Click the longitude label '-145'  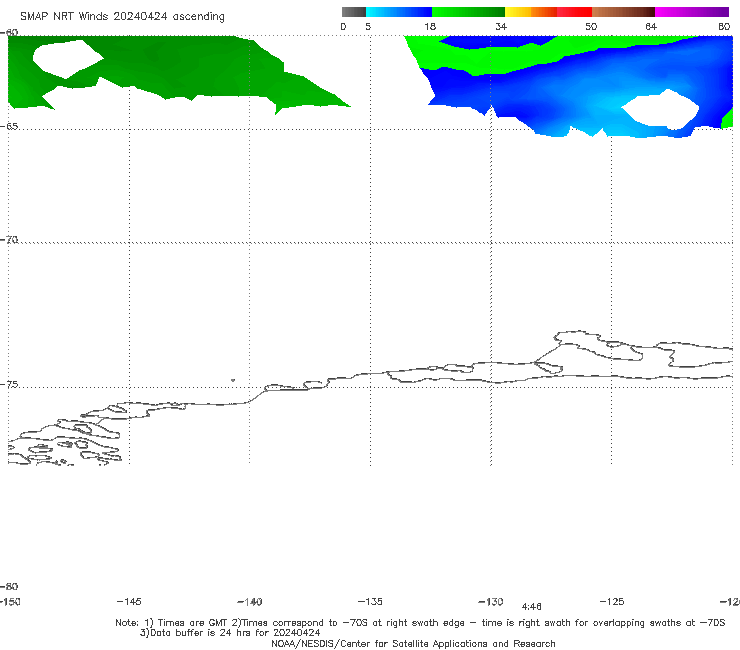[129, 601]
